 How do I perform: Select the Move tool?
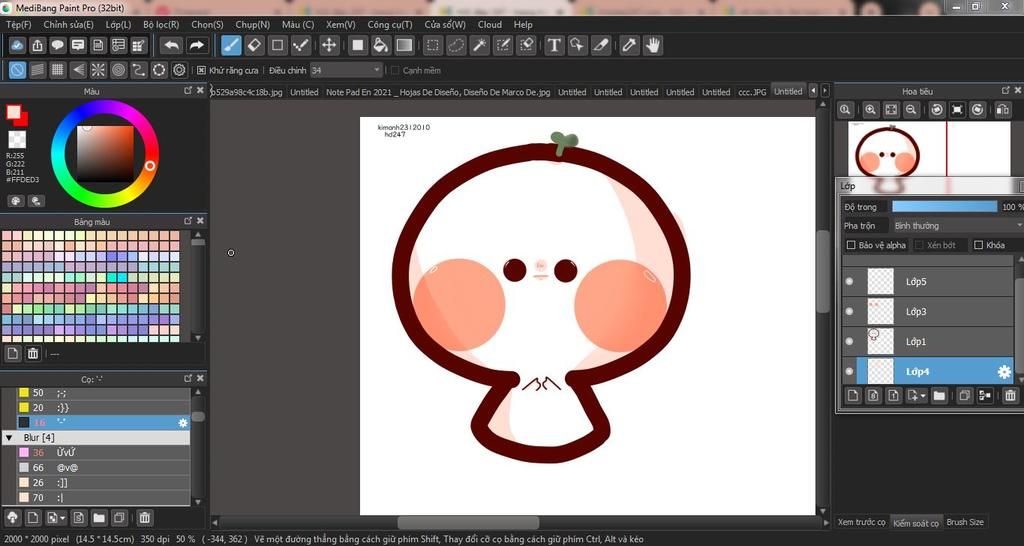pyautogui.click(x=328, y=45)
